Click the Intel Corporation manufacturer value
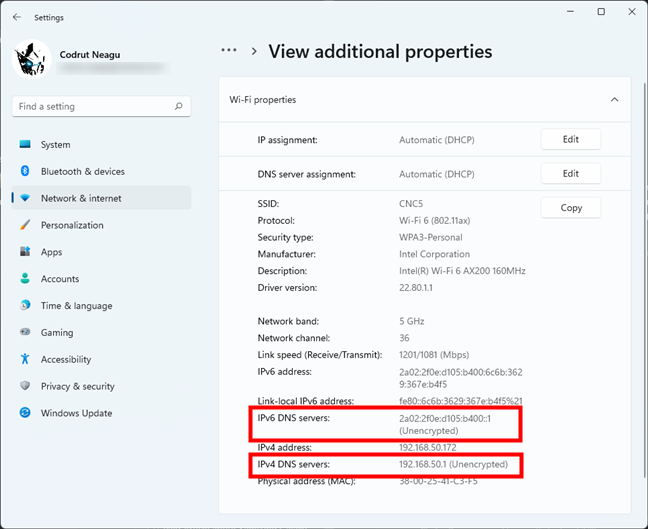 tap(434, 254)
